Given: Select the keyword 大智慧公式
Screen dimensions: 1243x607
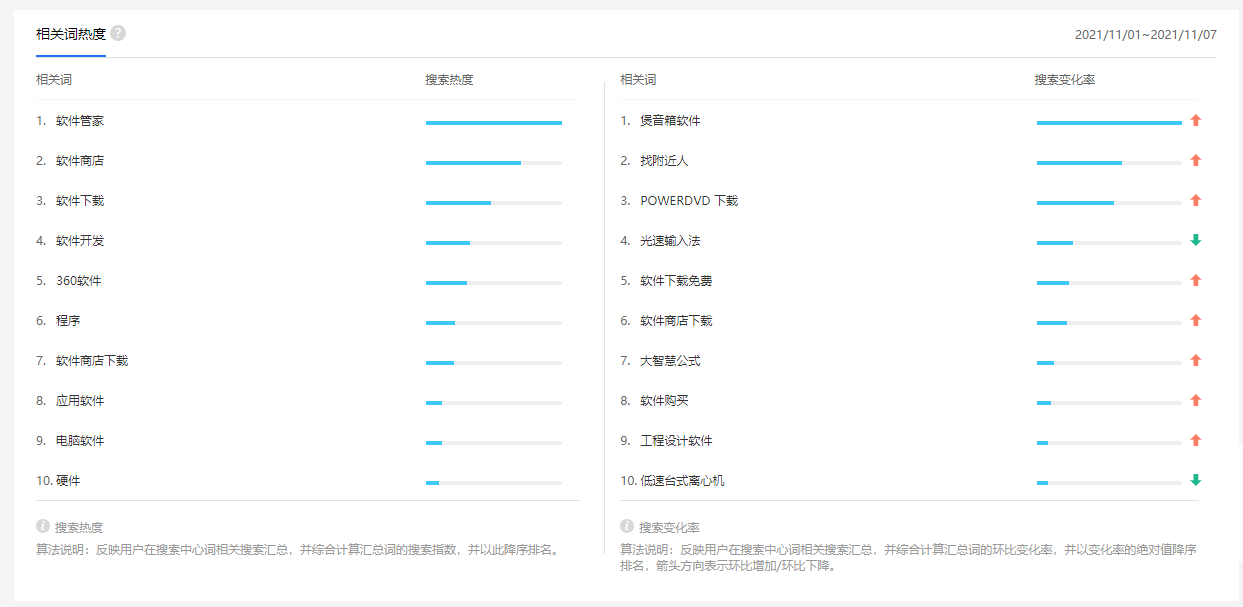Looking at the screenshot, I should (x=672, y=360).
